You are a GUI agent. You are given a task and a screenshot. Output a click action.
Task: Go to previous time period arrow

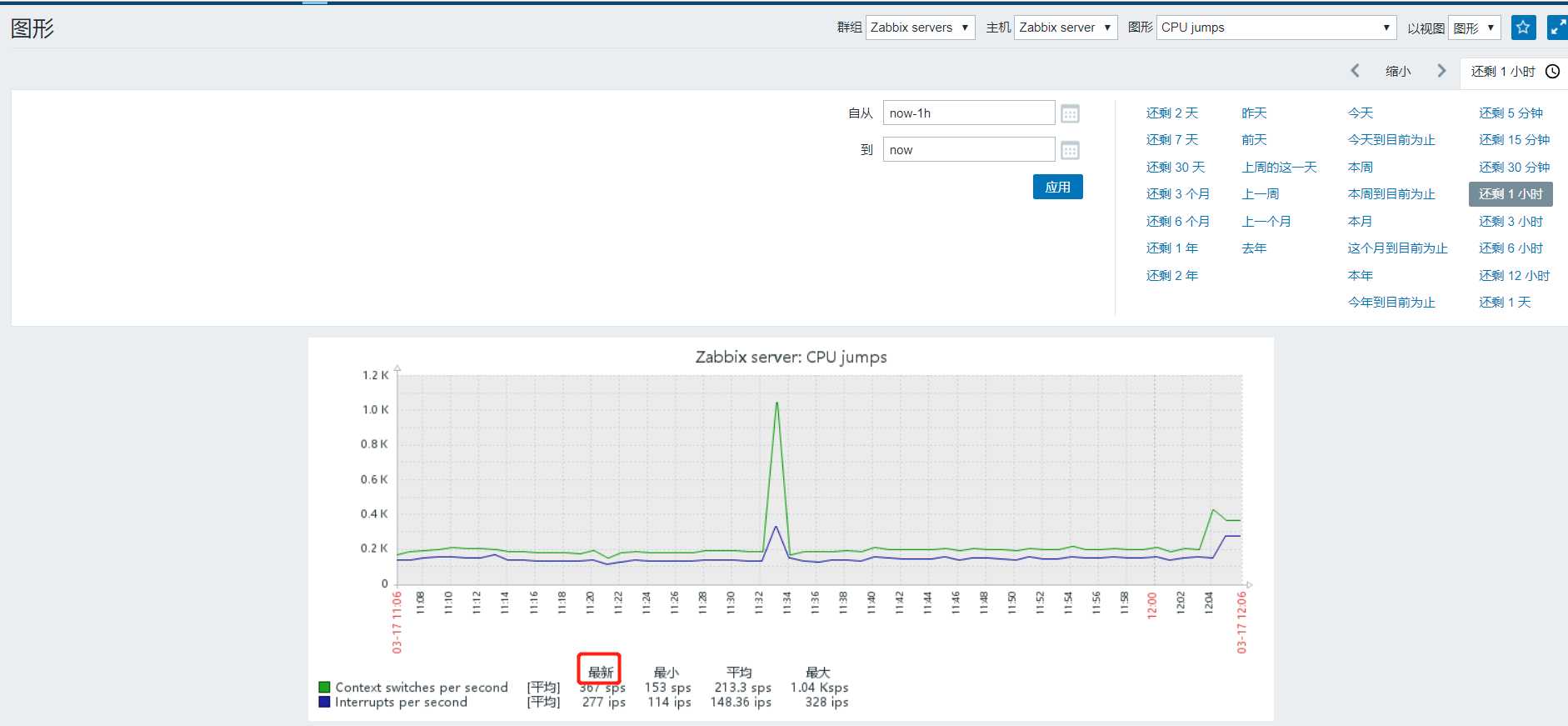click(x=1356, y=71)
